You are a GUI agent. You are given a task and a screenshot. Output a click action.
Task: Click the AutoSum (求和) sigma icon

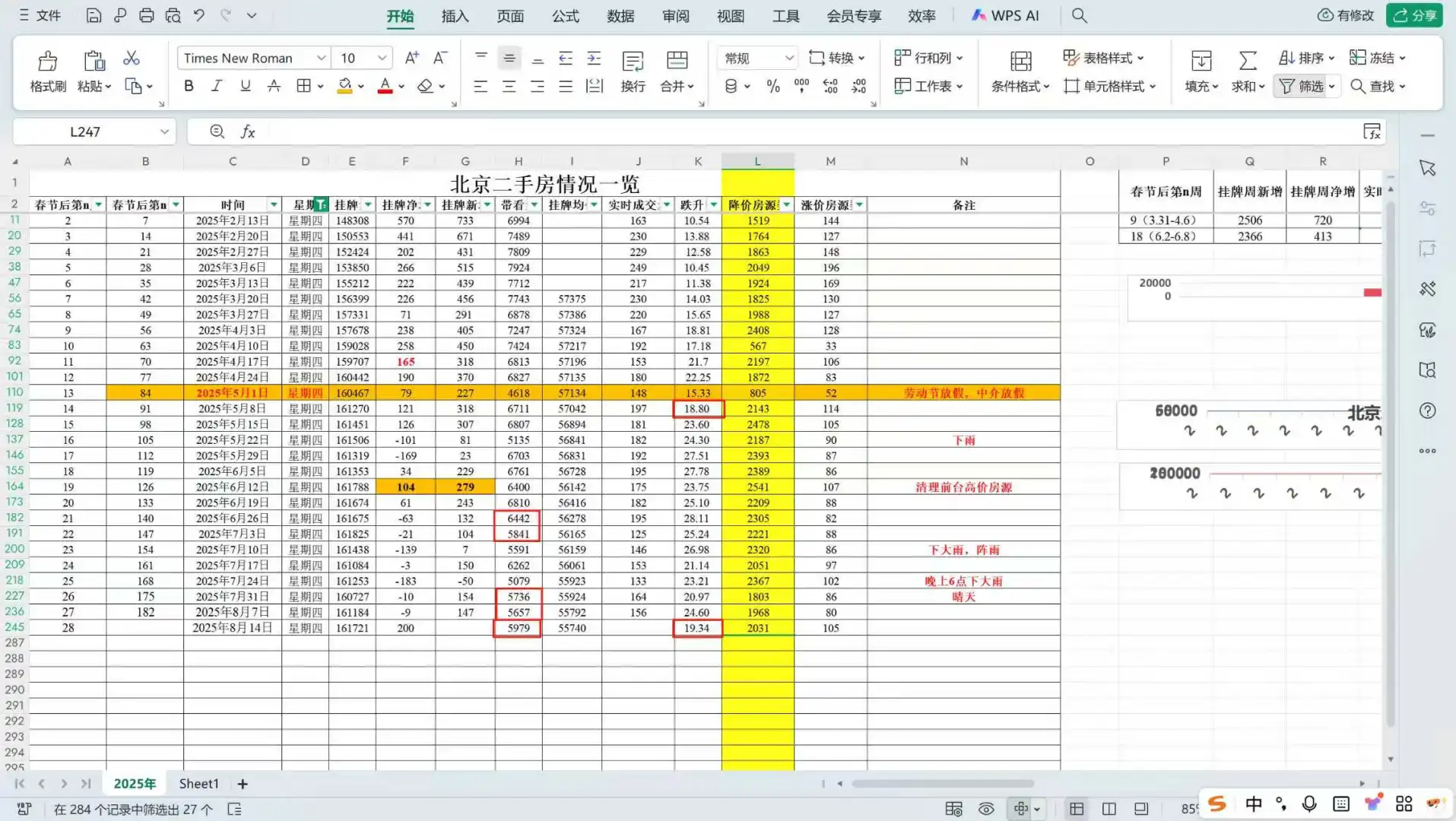click(1247, 61)
